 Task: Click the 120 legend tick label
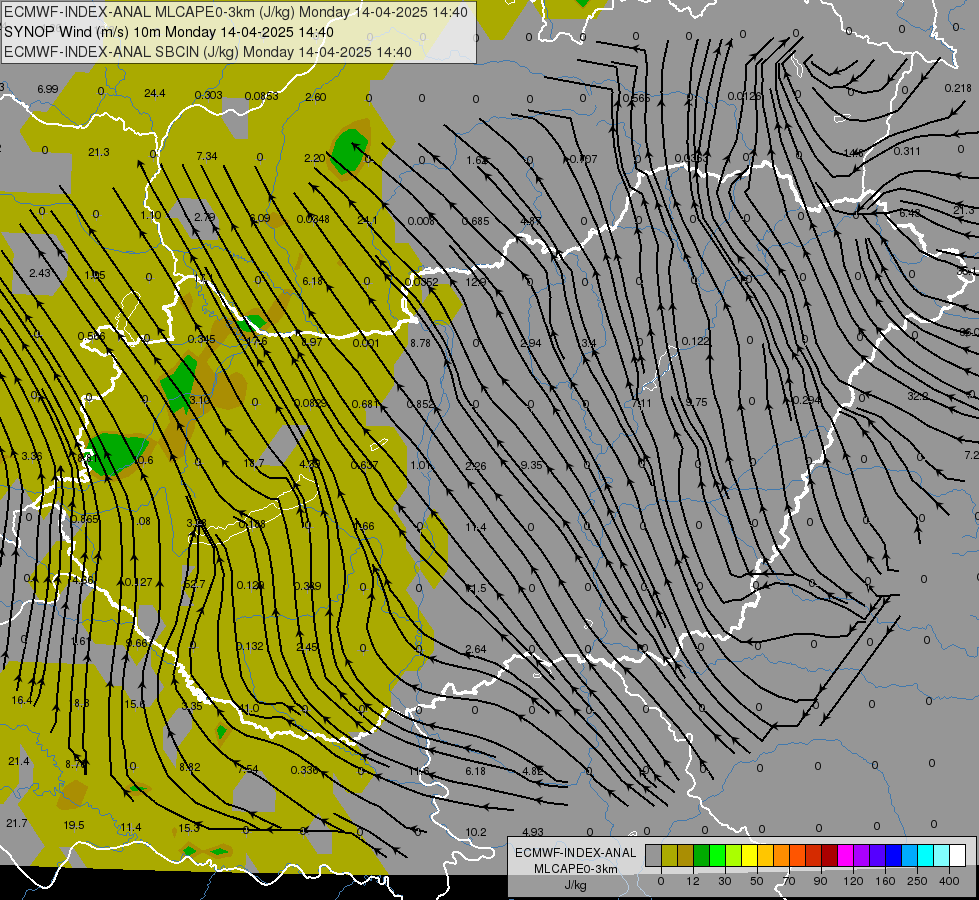[853, 881]
